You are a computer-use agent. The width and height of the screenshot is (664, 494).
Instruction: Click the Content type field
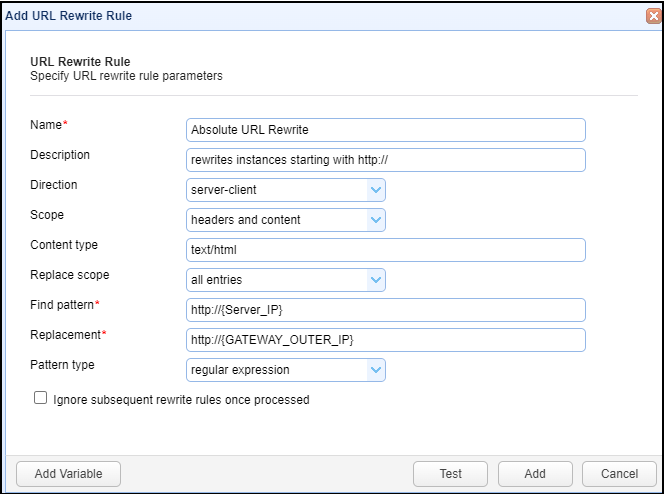pos(386,250)
